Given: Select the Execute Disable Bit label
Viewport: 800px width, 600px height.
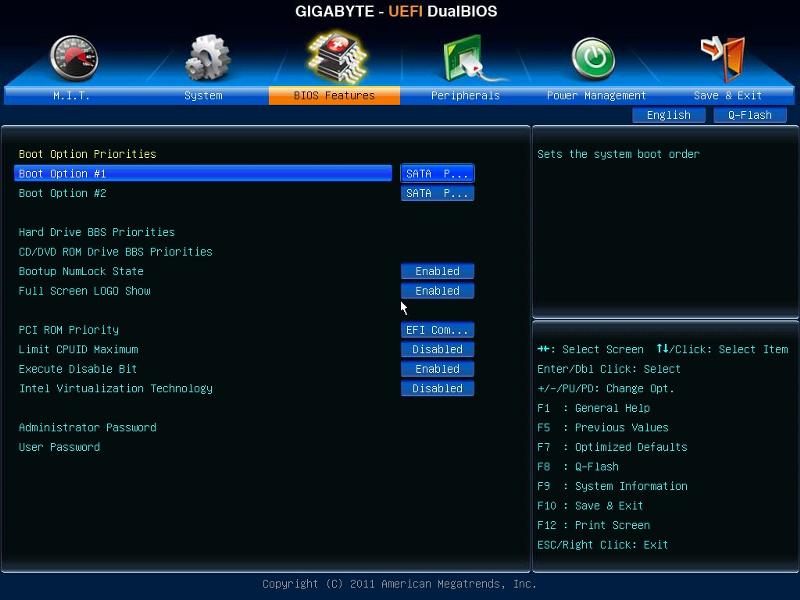Looking at the screenshot, I should (78, 369).
